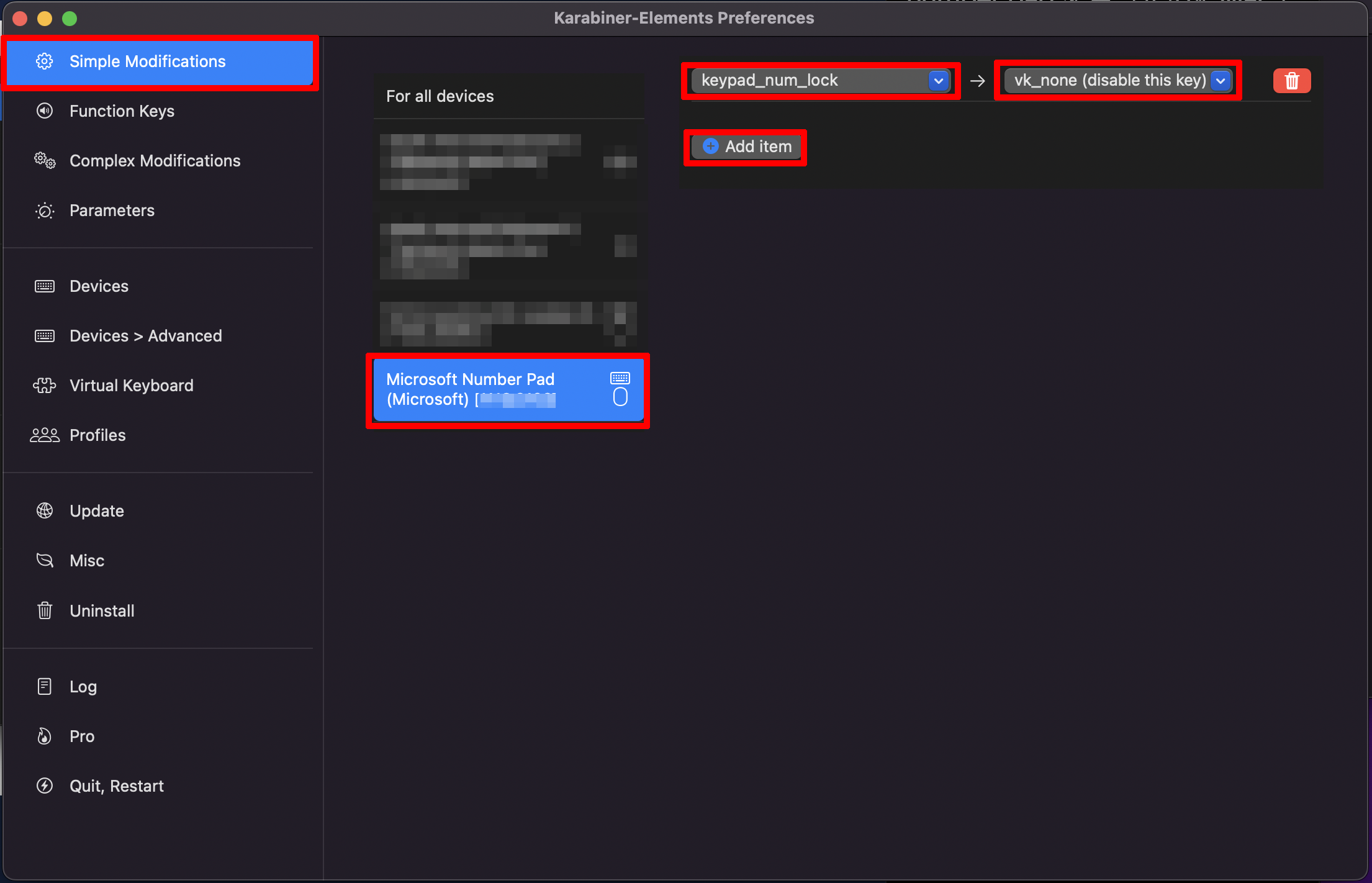This screenshot has width=1372, height=883.
Task: Click the flame icon beside Pro
Action: point(45,736)
